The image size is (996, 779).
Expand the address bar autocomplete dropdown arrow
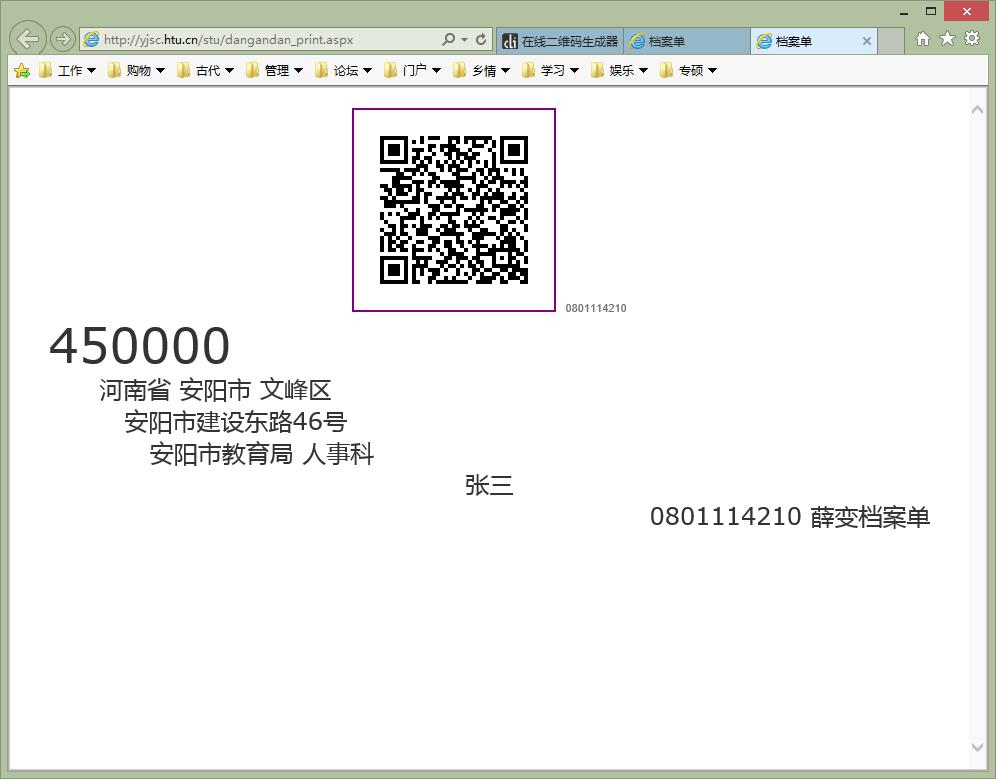pyautogui.click(x=464, y=40)
